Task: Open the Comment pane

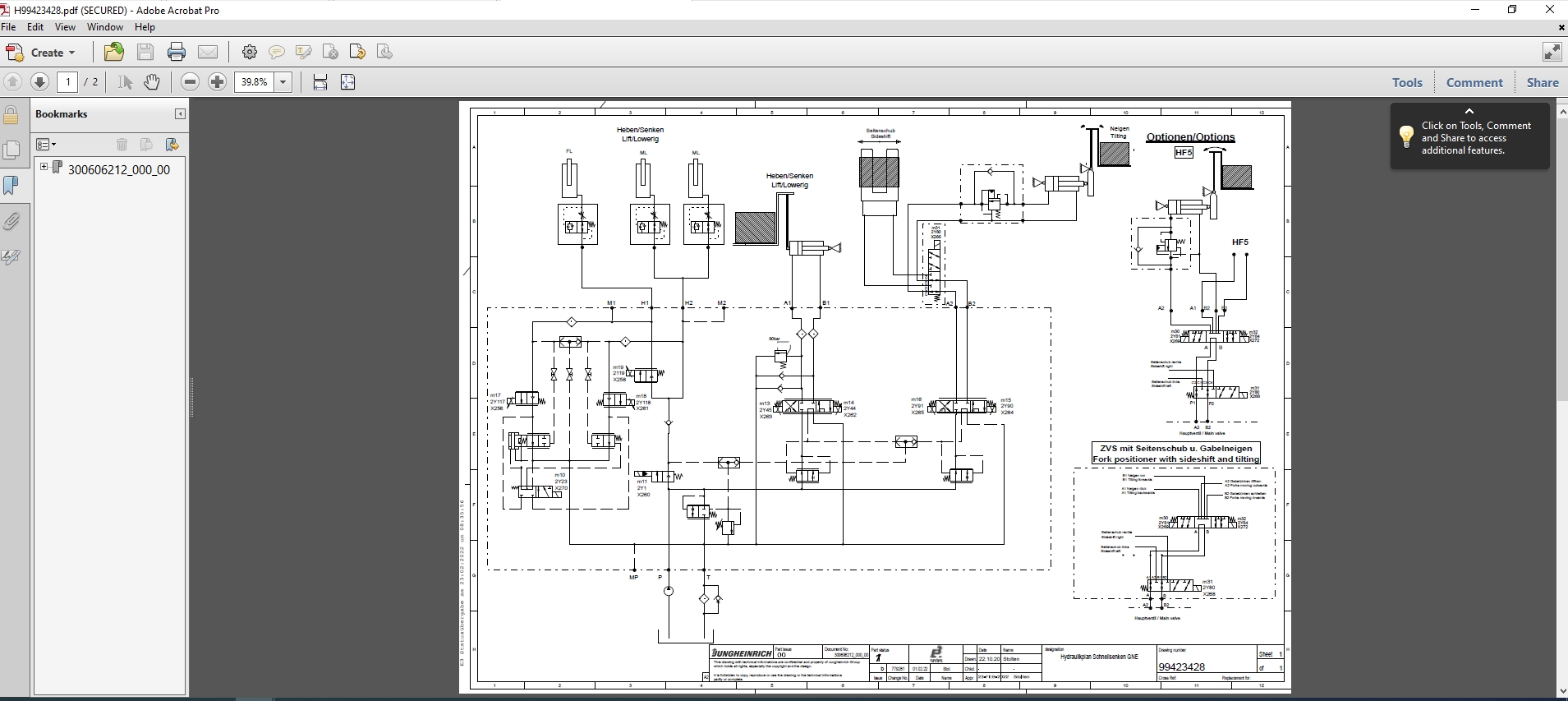Action: [x=1474, y=82]
